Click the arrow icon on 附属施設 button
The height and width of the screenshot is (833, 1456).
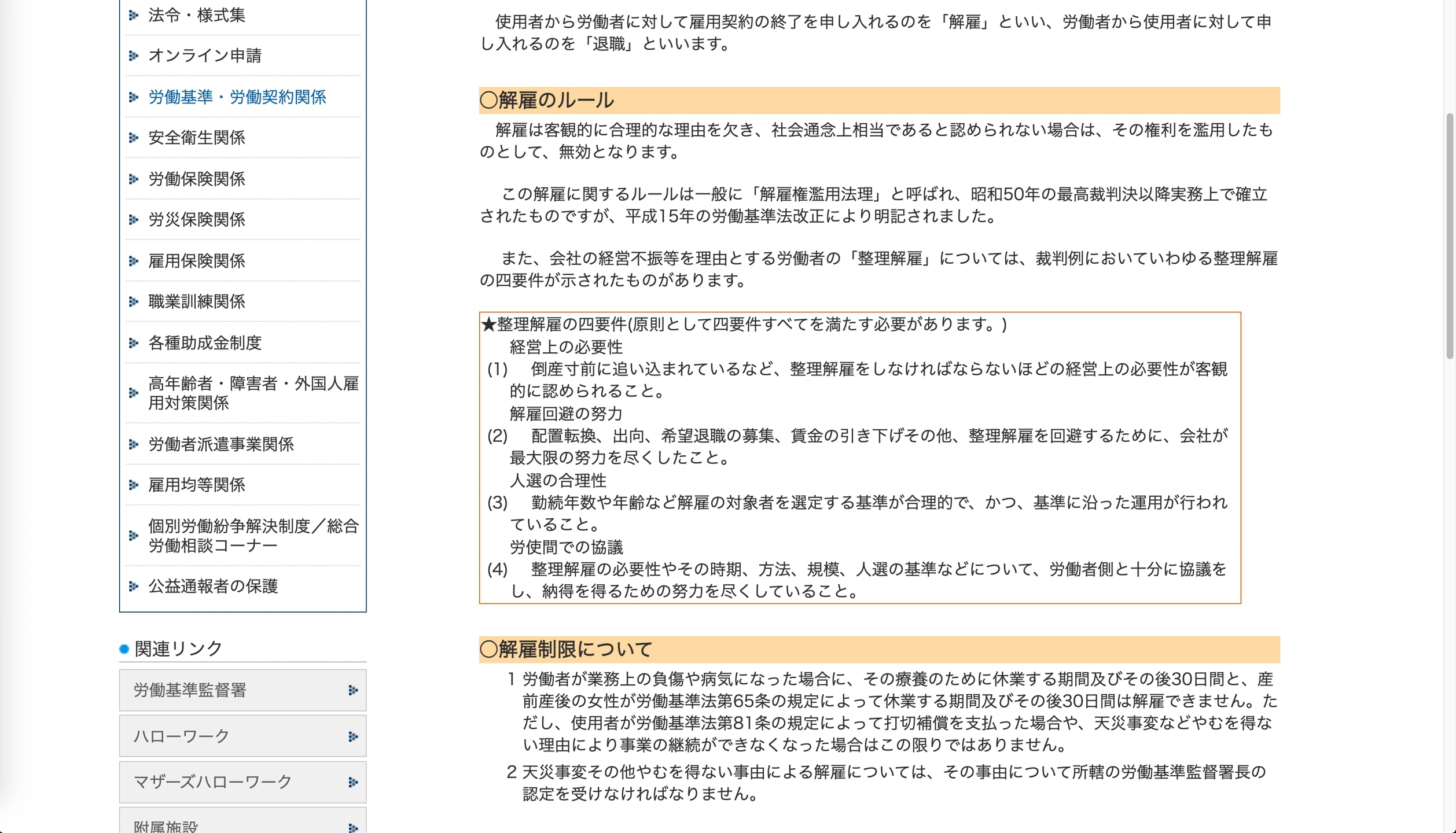(x=353, y=826)
